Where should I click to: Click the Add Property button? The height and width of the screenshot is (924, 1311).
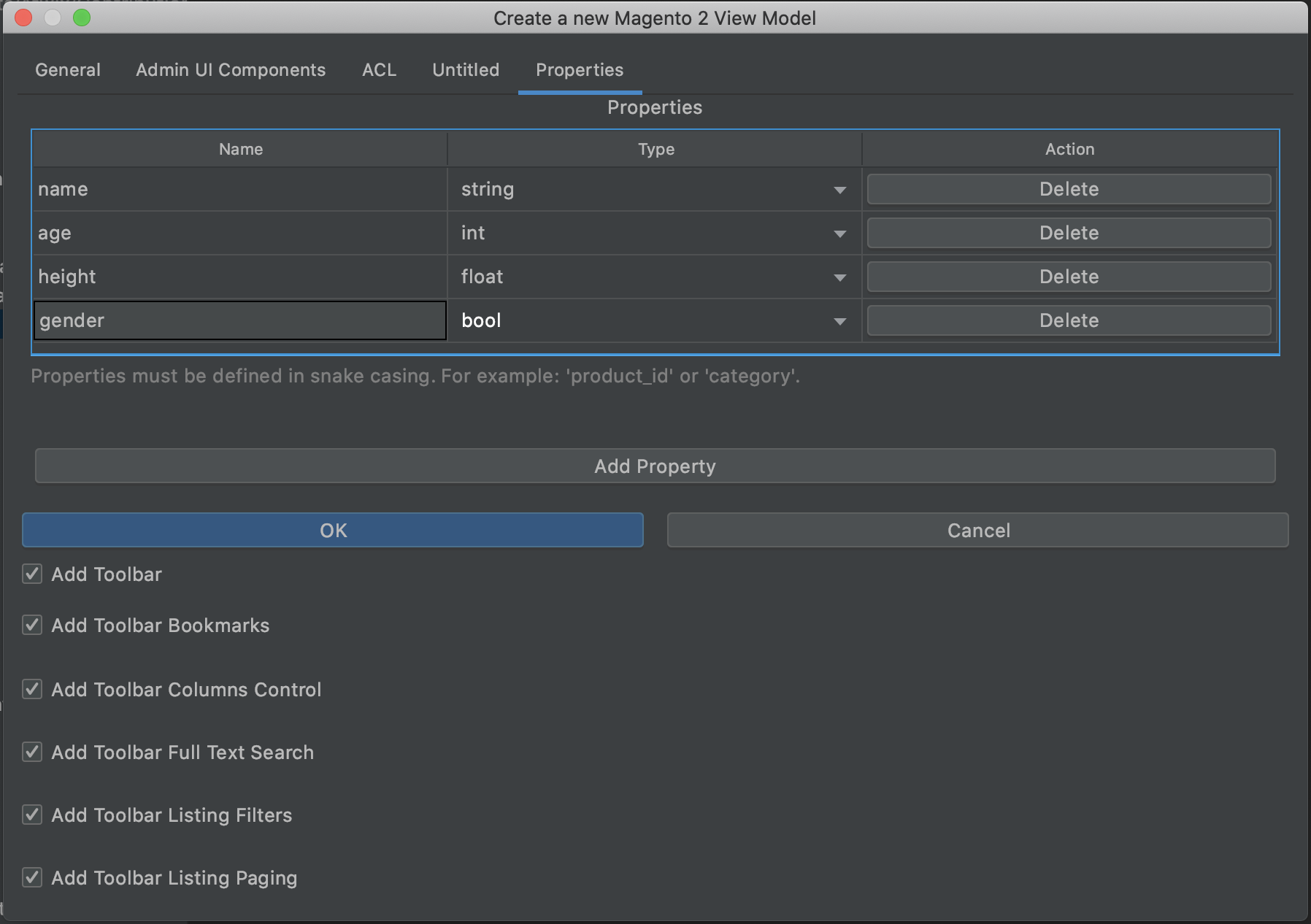pos(655,466)
